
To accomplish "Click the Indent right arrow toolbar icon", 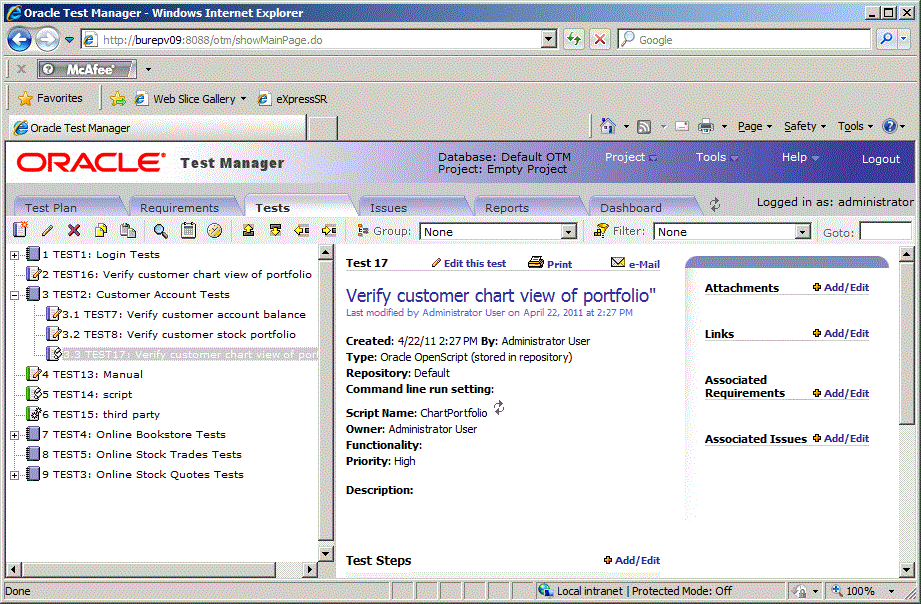I will click(329, 230).
